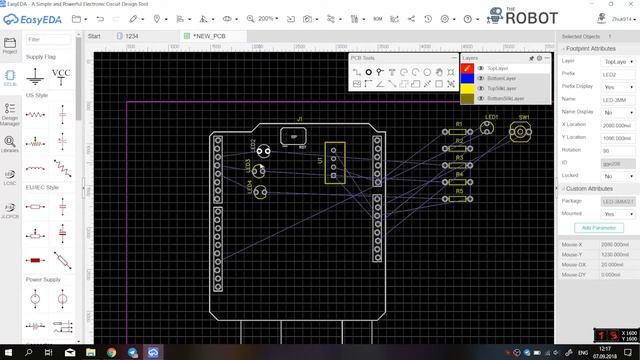This screenshot has height=360, width=640.
Task: Click the BOM export icon
Action: point(378,19)
